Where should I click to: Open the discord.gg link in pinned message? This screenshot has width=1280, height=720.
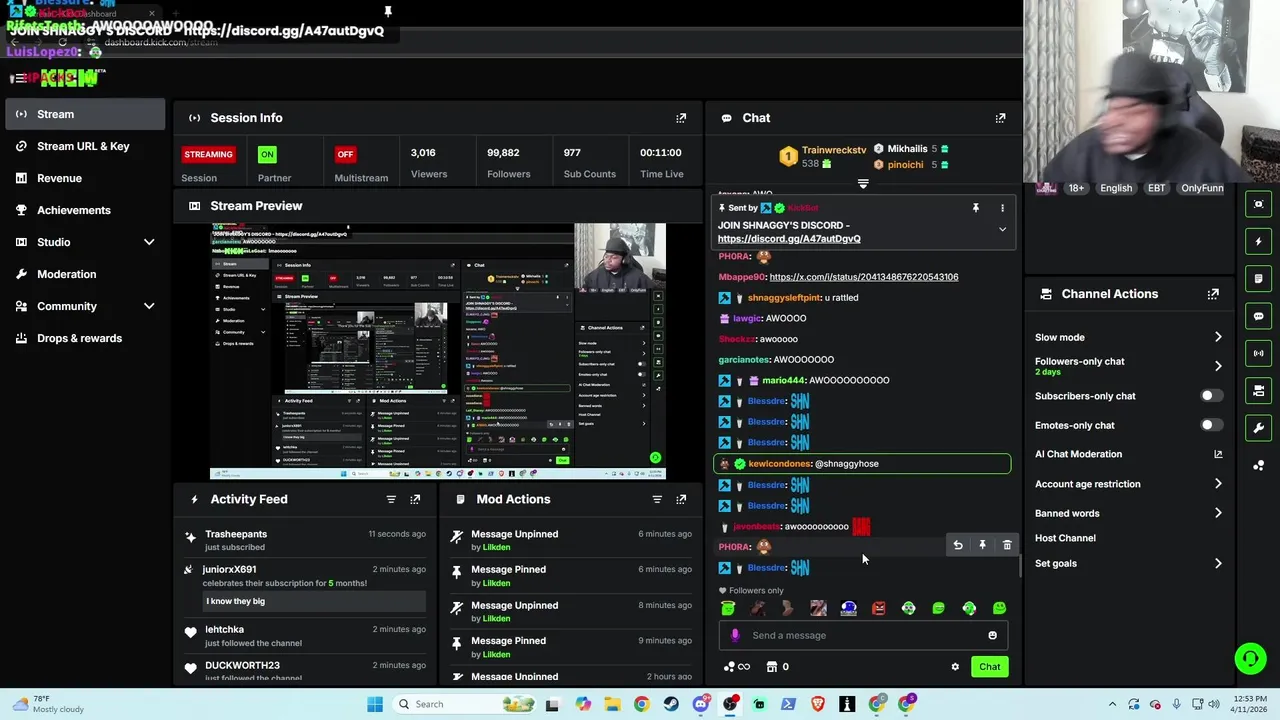[x=789, y=239]
